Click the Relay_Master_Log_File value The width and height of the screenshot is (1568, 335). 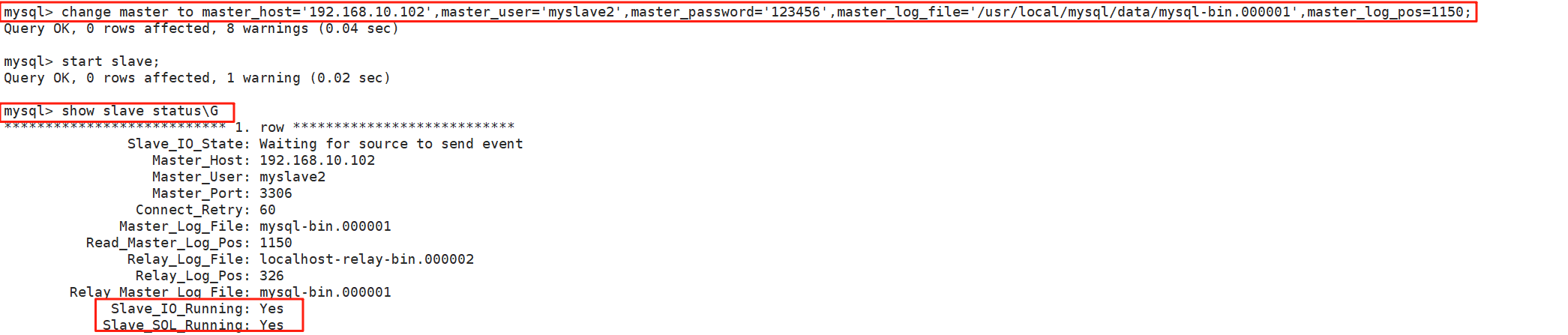click(325, 292)
